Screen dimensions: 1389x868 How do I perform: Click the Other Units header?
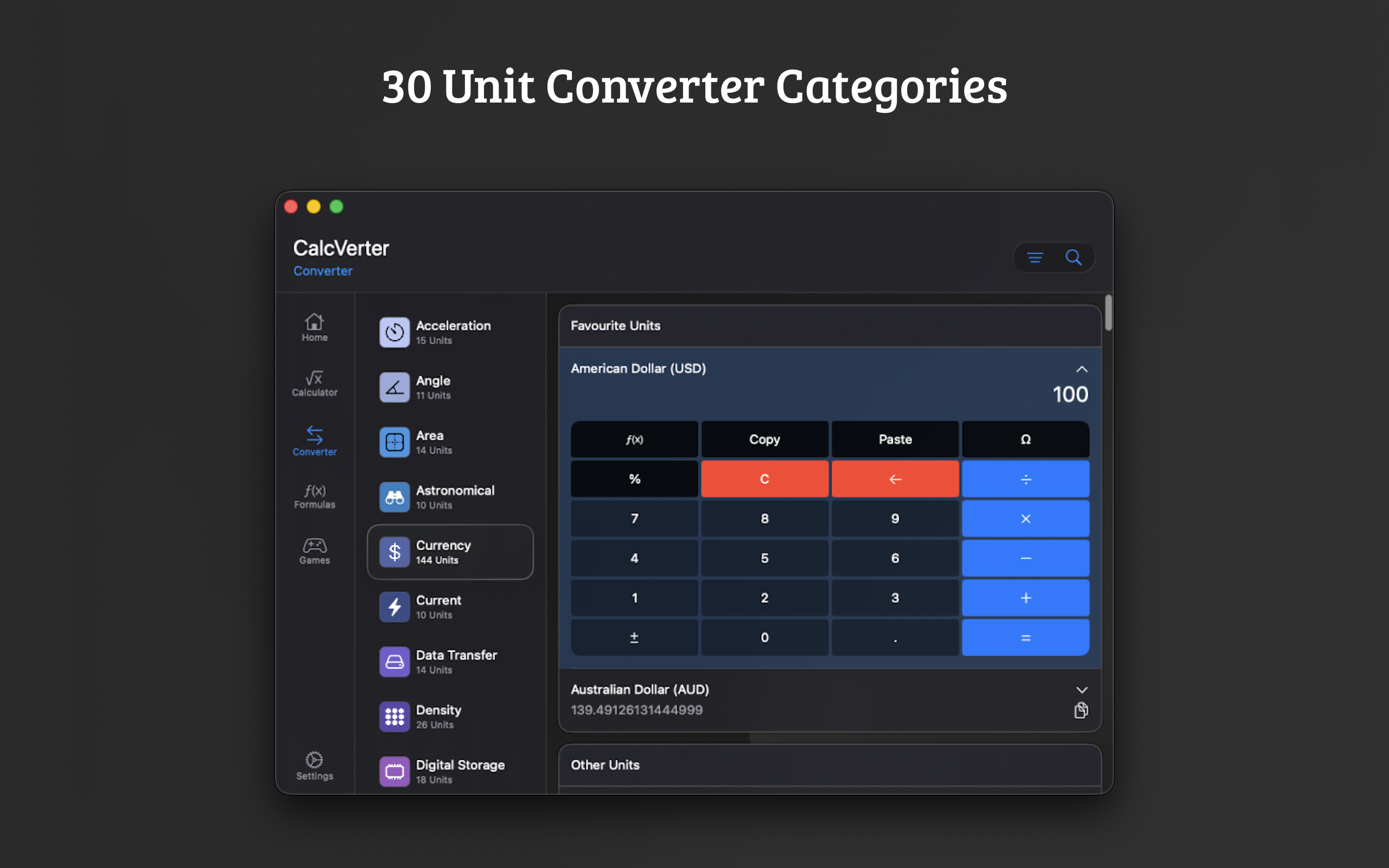click(x=830, y=765)
